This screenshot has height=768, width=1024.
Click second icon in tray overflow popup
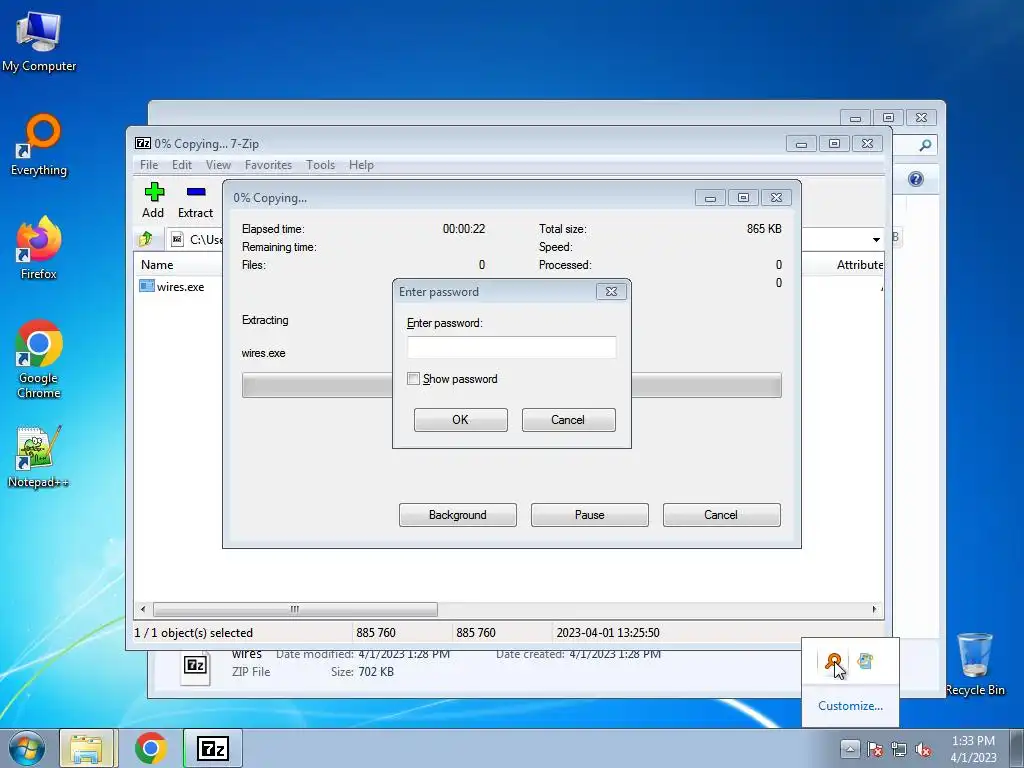click(x=865, y=662)
